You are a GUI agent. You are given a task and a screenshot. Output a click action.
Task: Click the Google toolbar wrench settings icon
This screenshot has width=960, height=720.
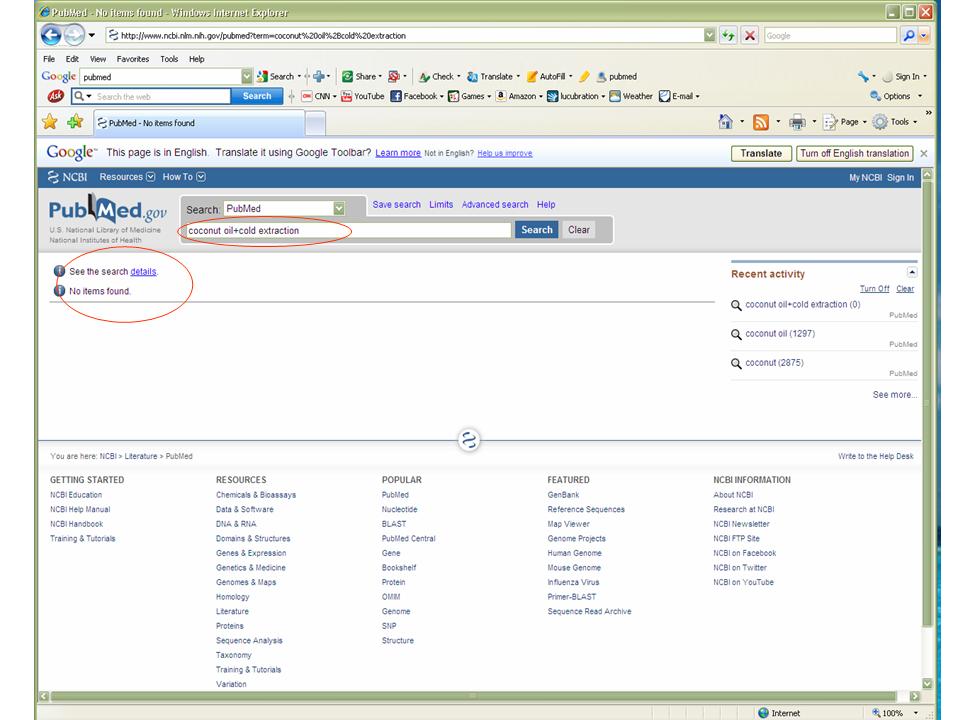coord(863,77)
